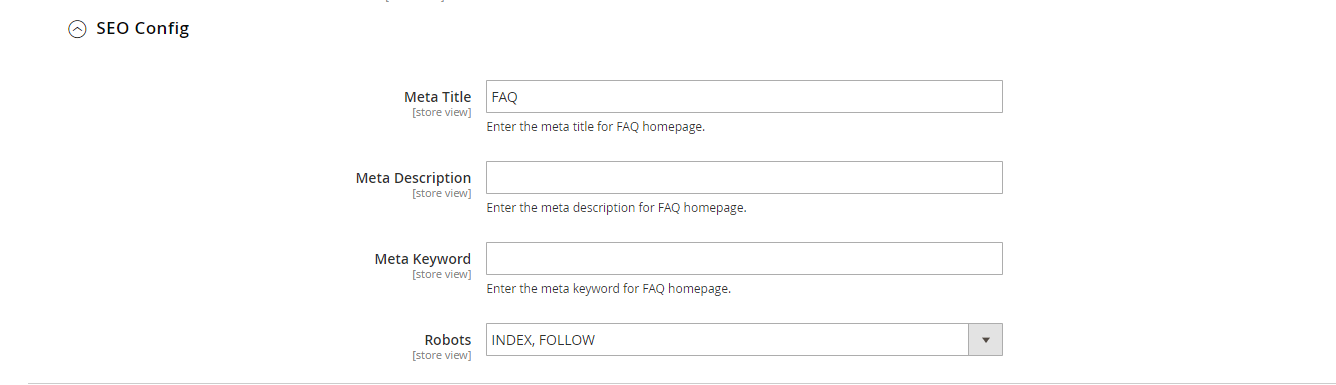Viewport: 1336px width, 385px height.
Task: Click the SEO Config section heading
Action: tap(142, 29)
